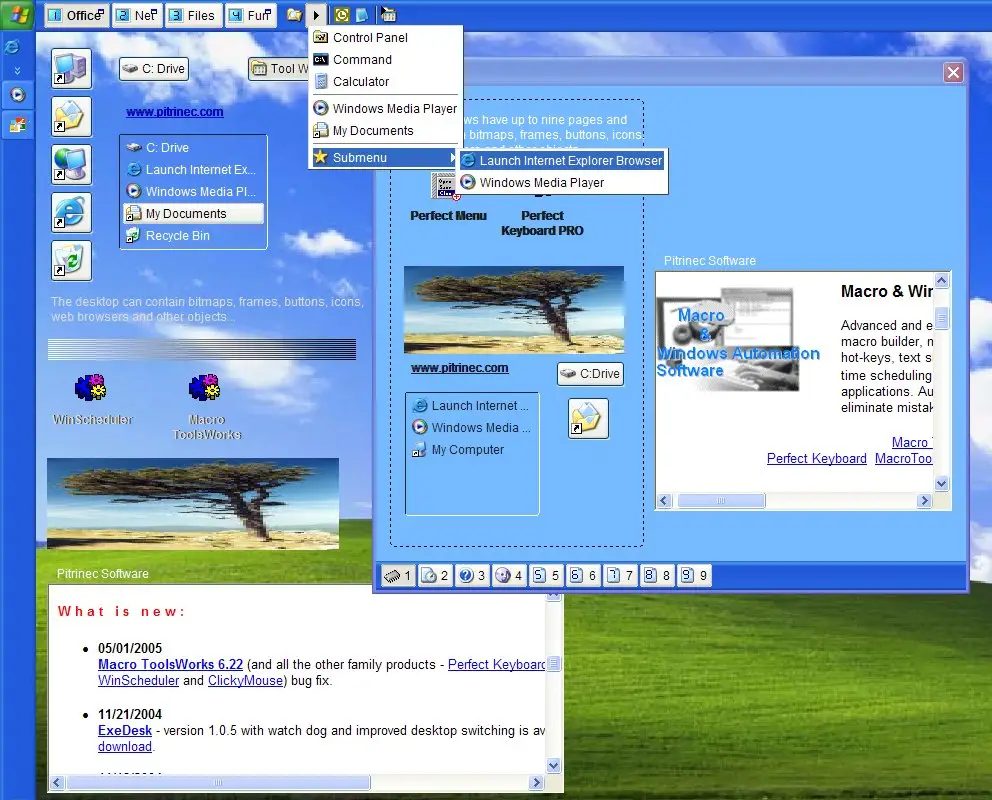Screen dimensions: 992x800
Task: Click the C:Drive button in the blue window
Action: [590, 374]
